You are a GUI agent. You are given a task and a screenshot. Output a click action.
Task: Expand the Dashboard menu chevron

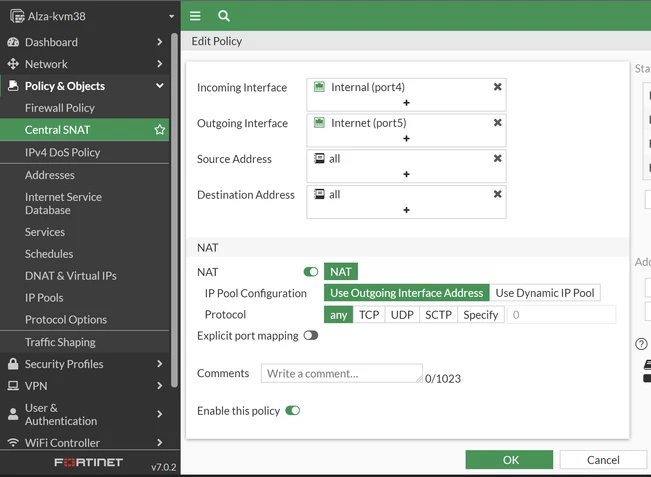coord(159,42)
